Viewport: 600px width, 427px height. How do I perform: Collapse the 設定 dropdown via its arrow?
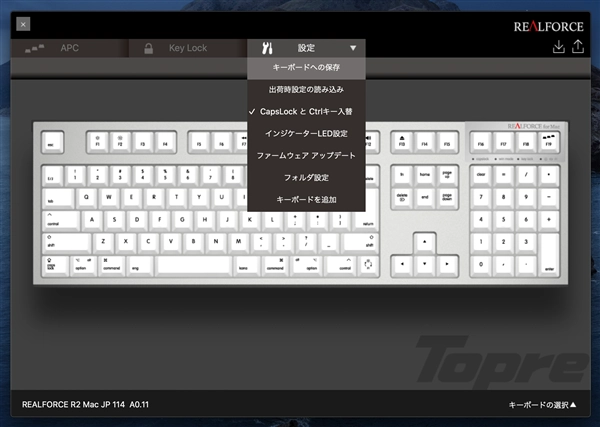tap(353, 48)
